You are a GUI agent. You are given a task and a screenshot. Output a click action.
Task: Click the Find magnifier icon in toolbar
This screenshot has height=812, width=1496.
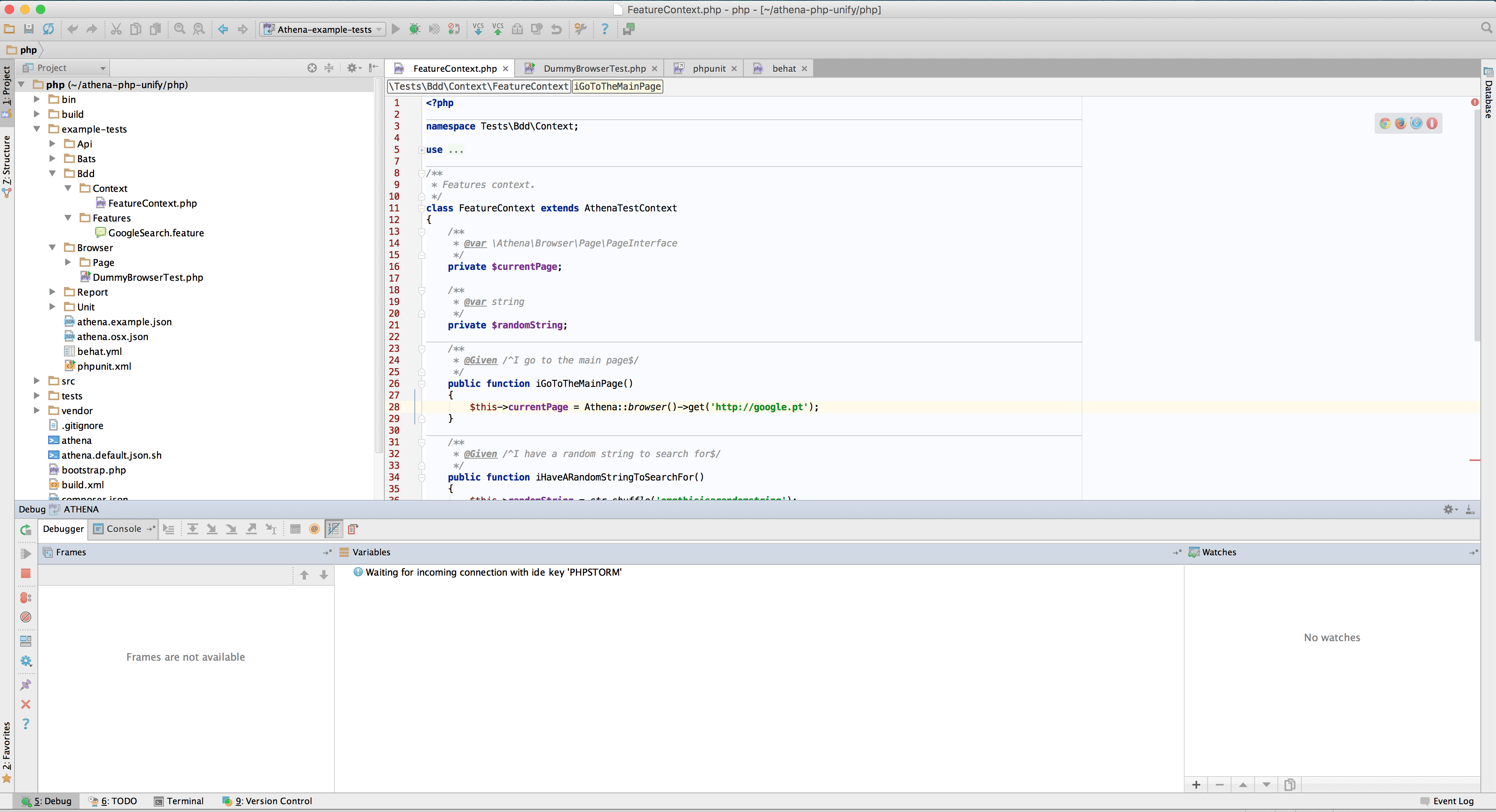(x=179, y=29)
